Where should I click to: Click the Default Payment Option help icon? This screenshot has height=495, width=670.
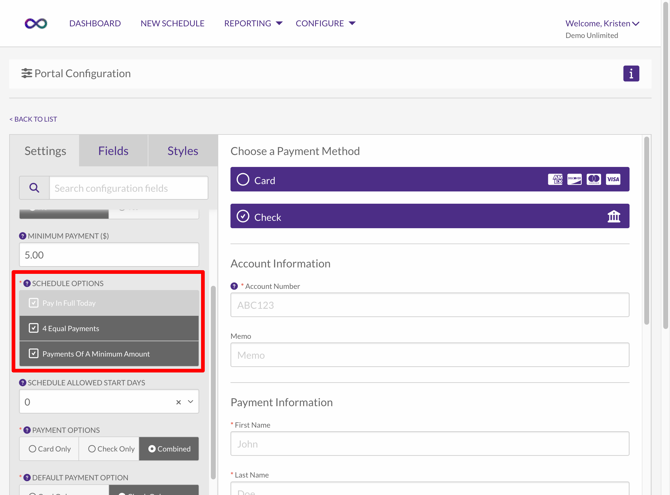coord(27,477)
